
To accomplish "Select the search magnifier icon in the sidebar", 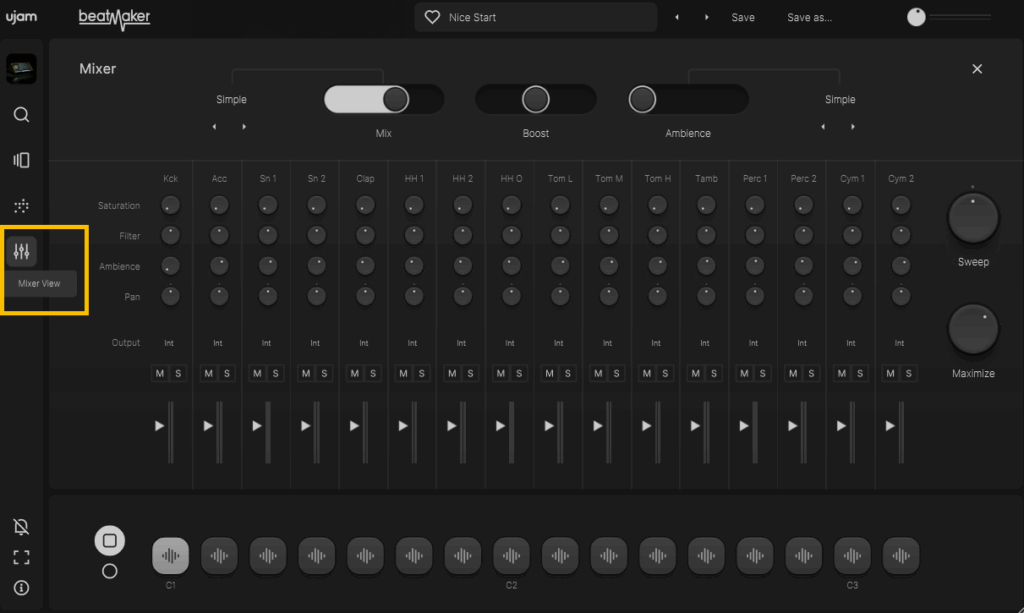I will tap(21, 114).
